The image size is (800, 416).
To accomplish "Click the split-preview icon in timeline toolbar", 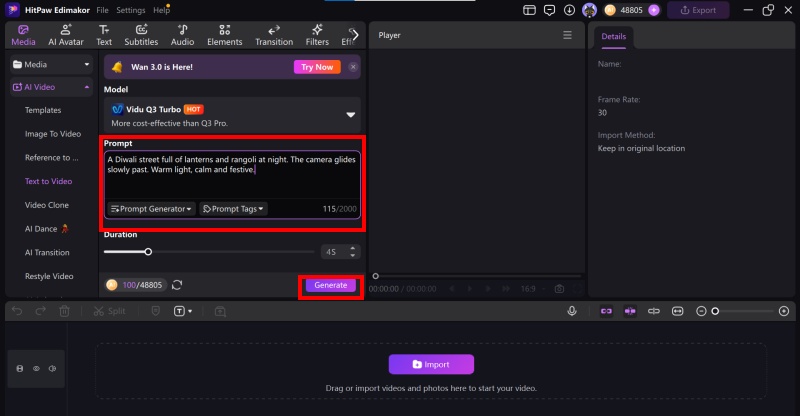I will 654,311.
